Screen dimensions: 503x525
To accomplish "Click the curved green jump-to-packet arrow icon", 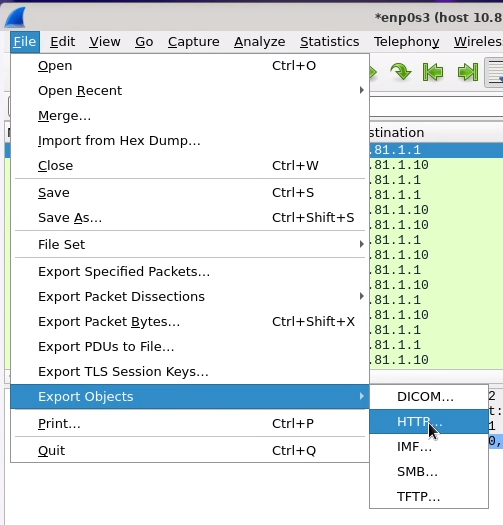I will click(401, 72).
